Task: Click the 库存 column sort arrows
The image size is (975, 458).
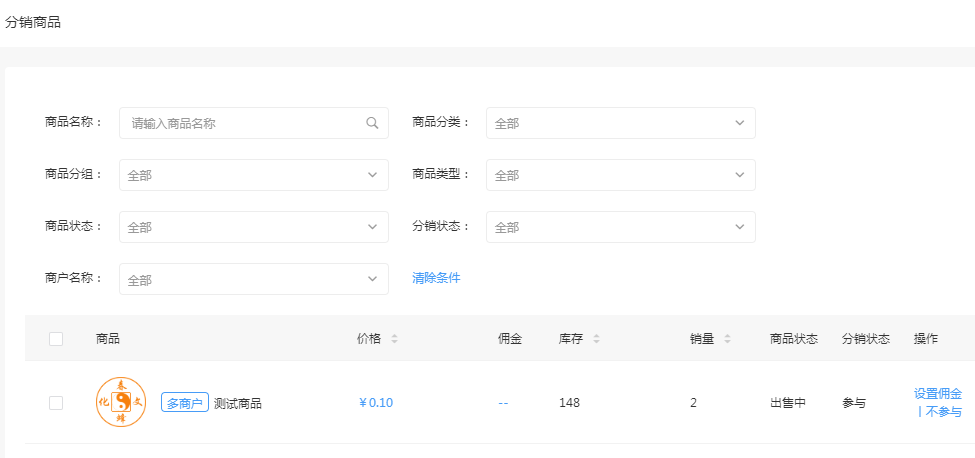Action: (596, 339)
